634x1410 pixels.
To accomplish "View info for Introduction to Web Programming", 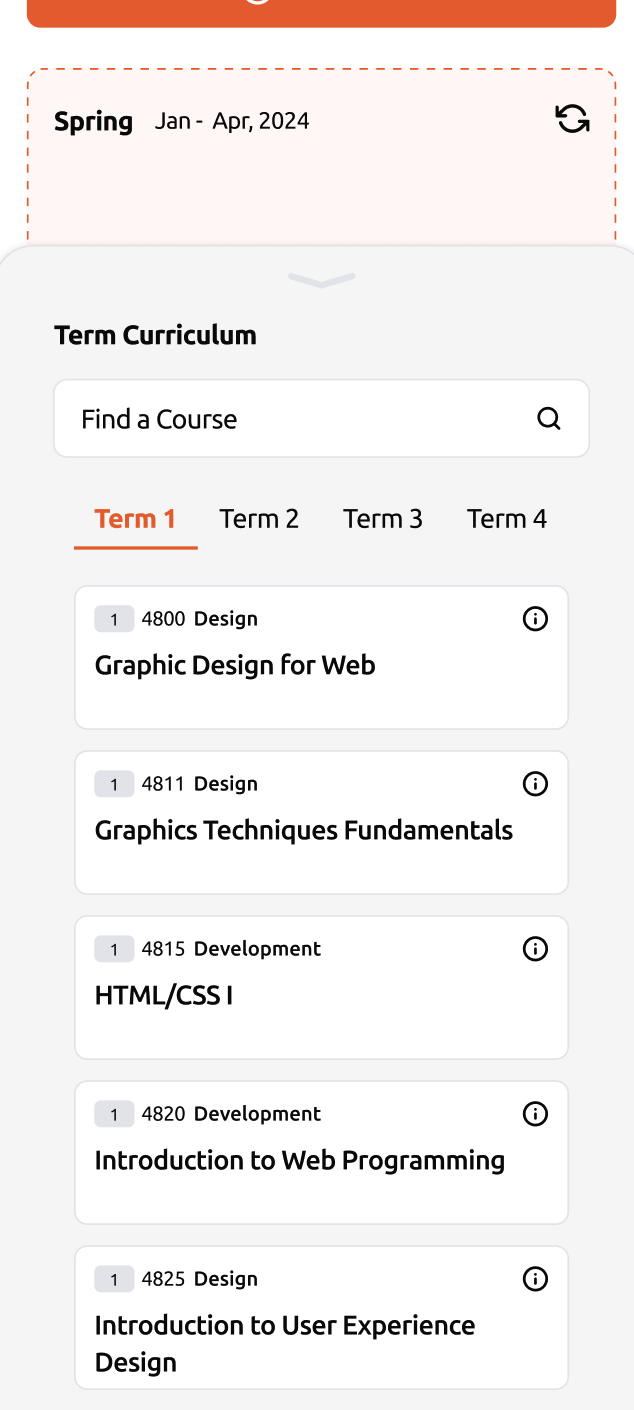I will coord(536,1114).
